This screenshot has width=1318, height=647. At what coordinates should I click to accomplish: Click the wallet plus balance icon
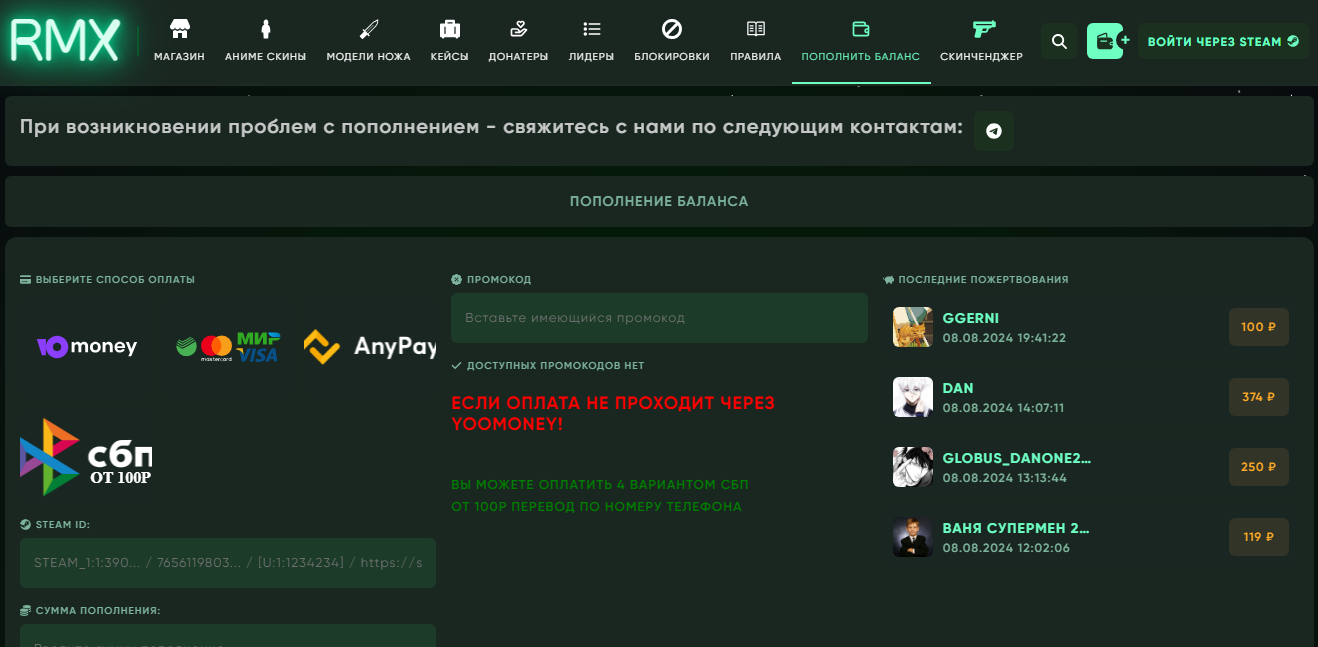click(1108, 42)
